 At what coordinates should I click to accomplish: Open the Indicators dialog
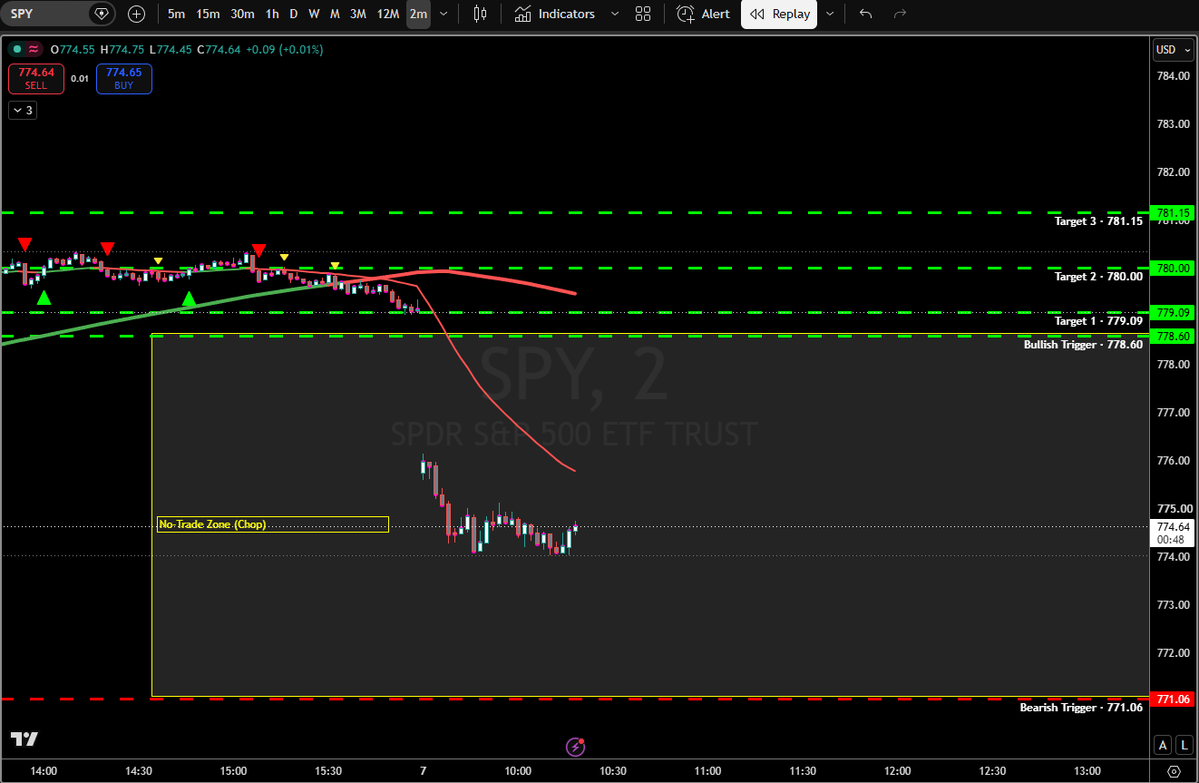pos(554,14)
